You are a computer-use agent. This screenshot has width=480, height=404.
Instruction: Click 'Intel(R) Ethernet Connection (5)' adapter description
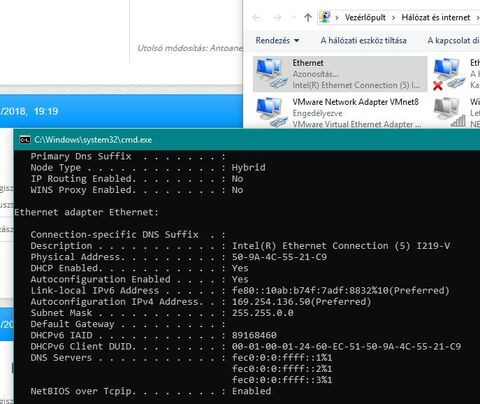pyautogui.click(x=356, y=85)
